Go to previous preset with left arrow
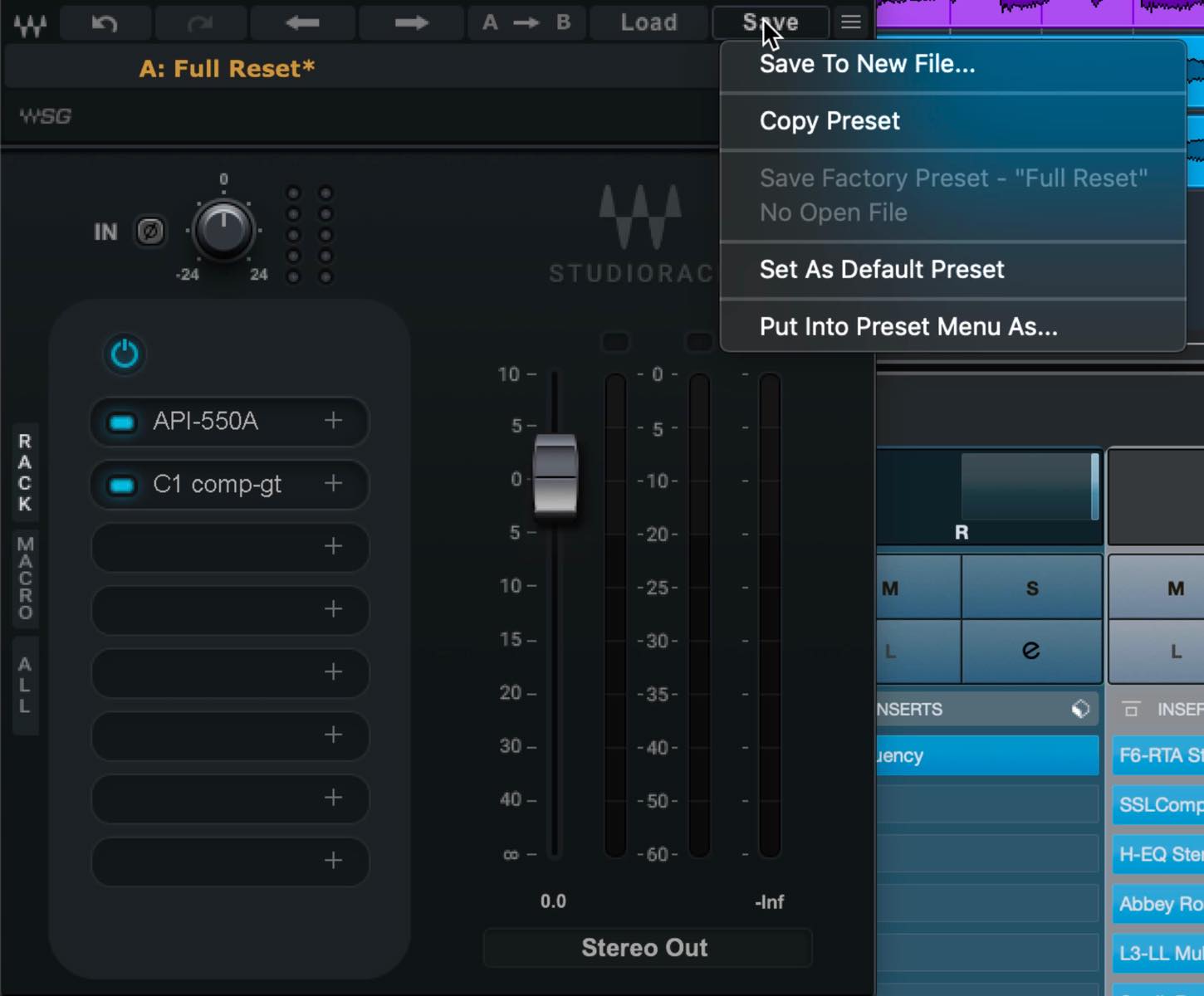 (x=302, y=23)
